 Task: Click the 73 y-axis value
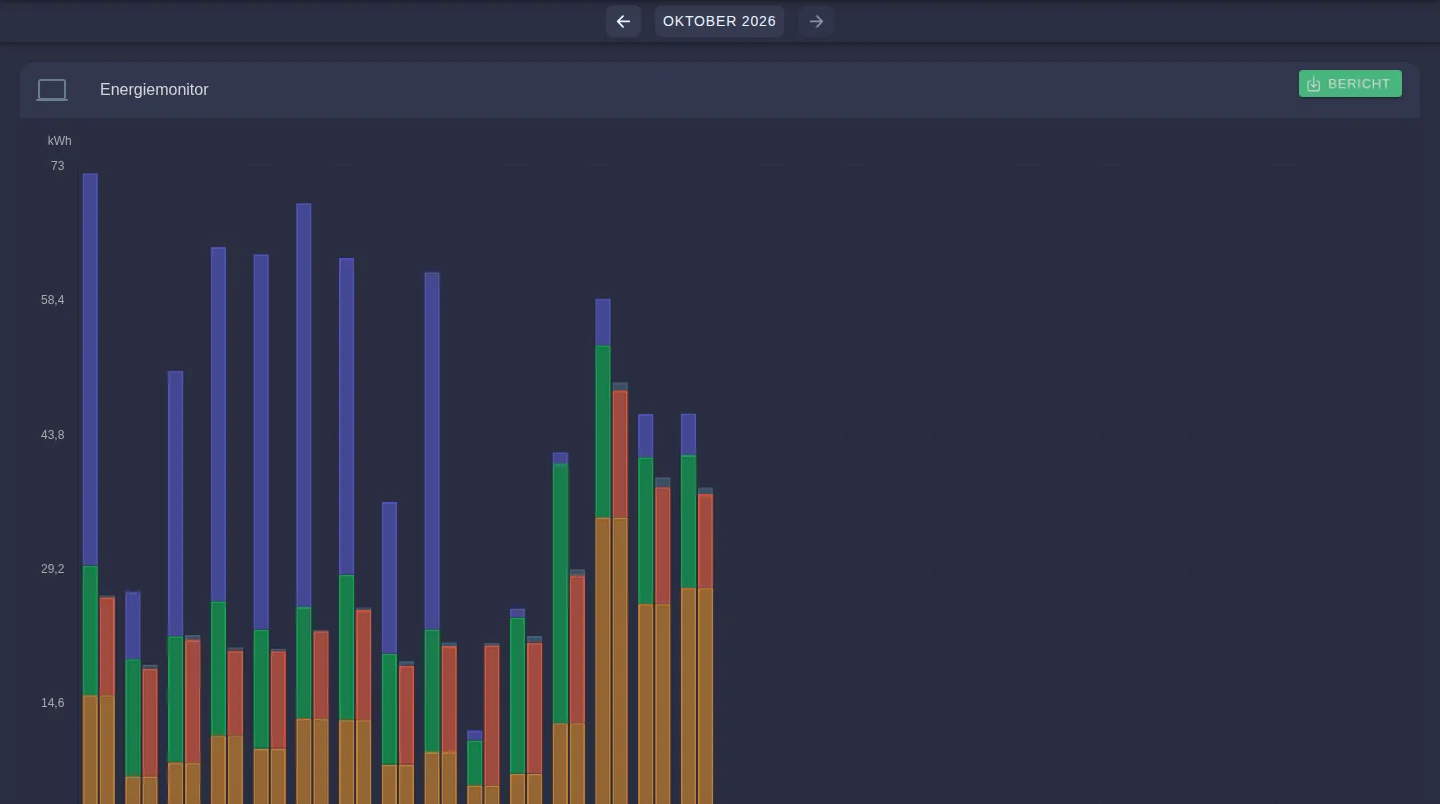(x=57, y=166)
